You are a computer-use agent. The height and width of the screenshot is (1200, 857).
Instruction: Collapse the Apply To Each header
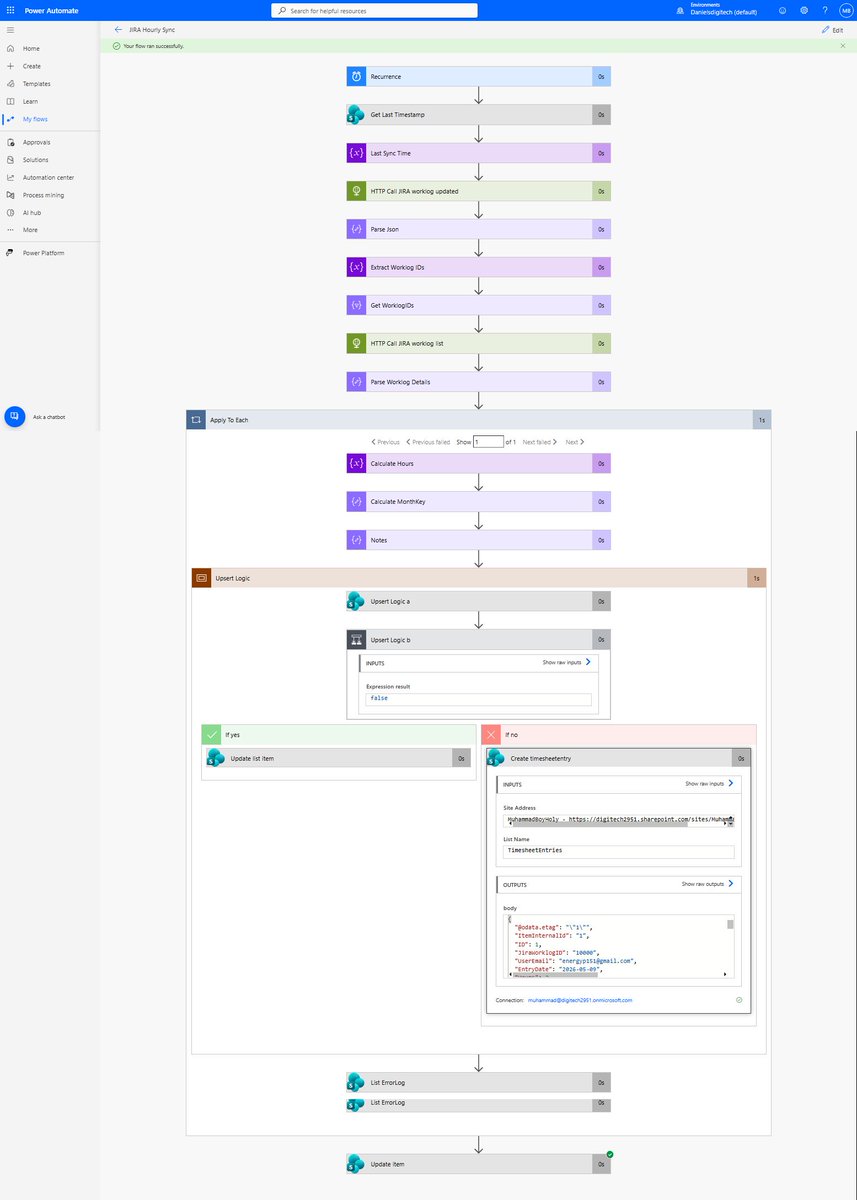click(x=478, y=420)
